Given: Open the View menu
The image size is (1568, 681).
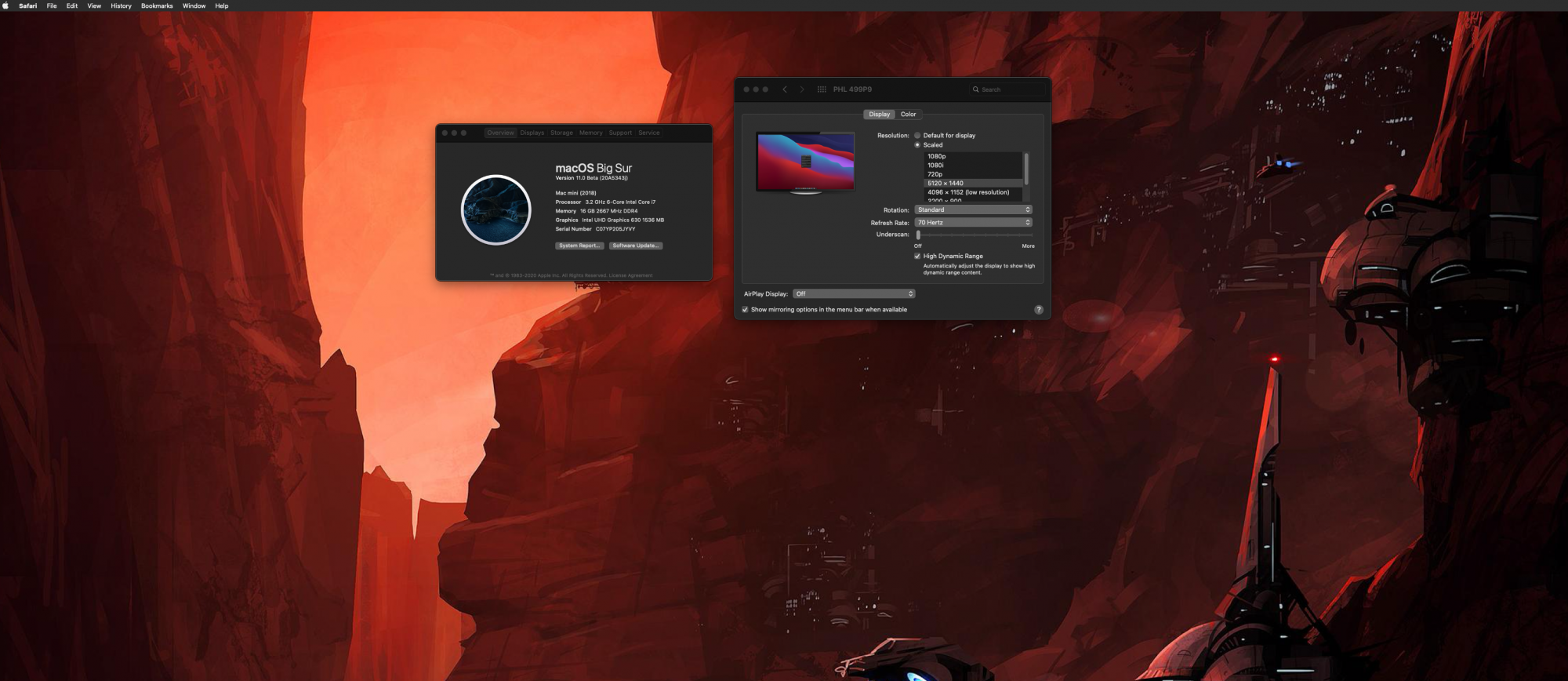Looking at the screenshot, I should click(x=94, y=5).
